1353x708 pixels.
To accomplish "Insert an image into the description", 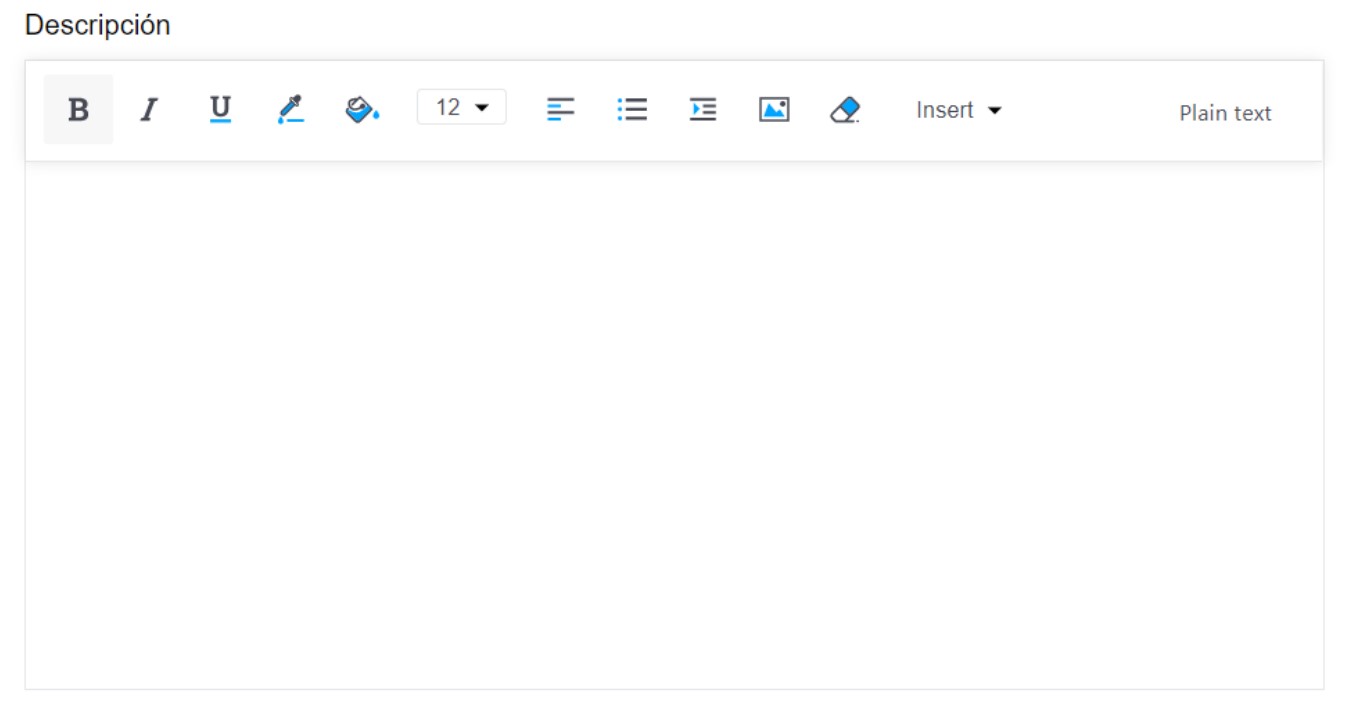I will pos(774,109).
